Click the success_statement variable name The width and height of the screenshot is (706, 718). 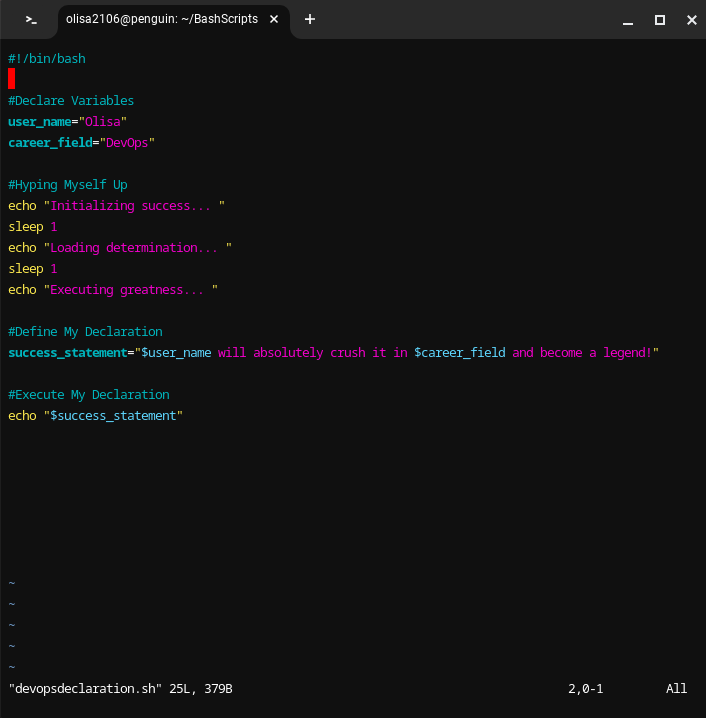[68, 353]
